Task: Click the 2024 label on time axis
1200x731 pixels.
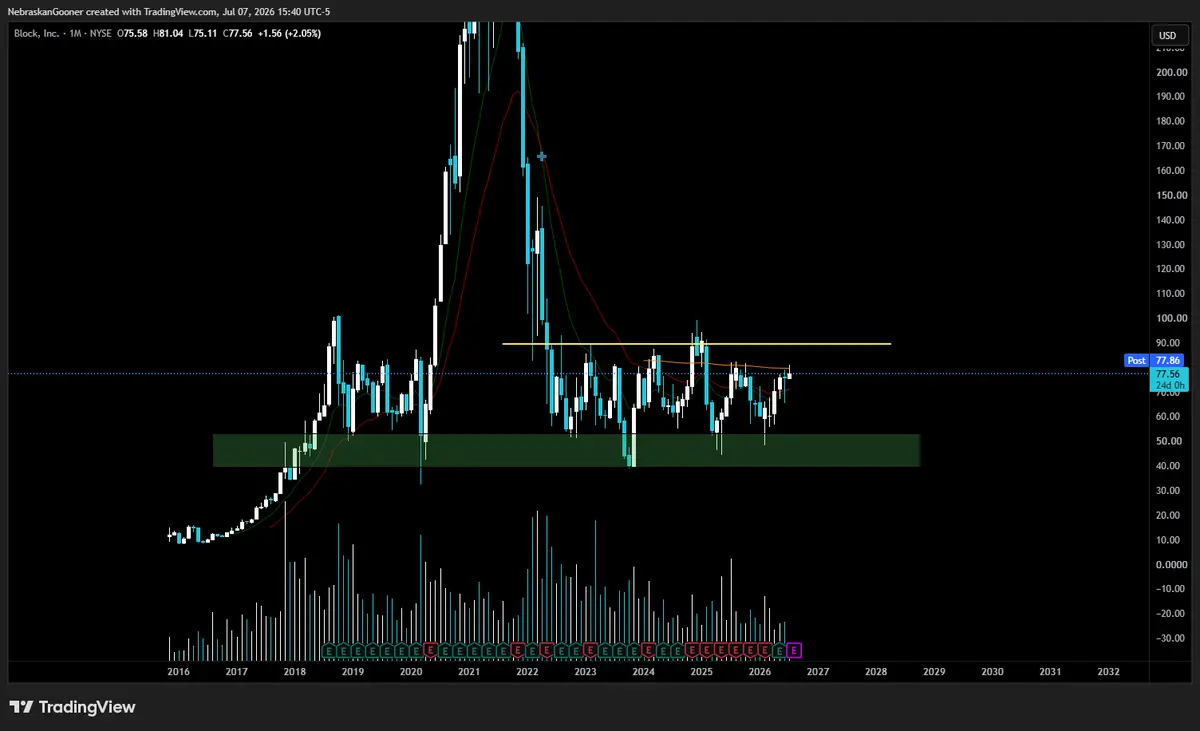Action: point(643,672)
